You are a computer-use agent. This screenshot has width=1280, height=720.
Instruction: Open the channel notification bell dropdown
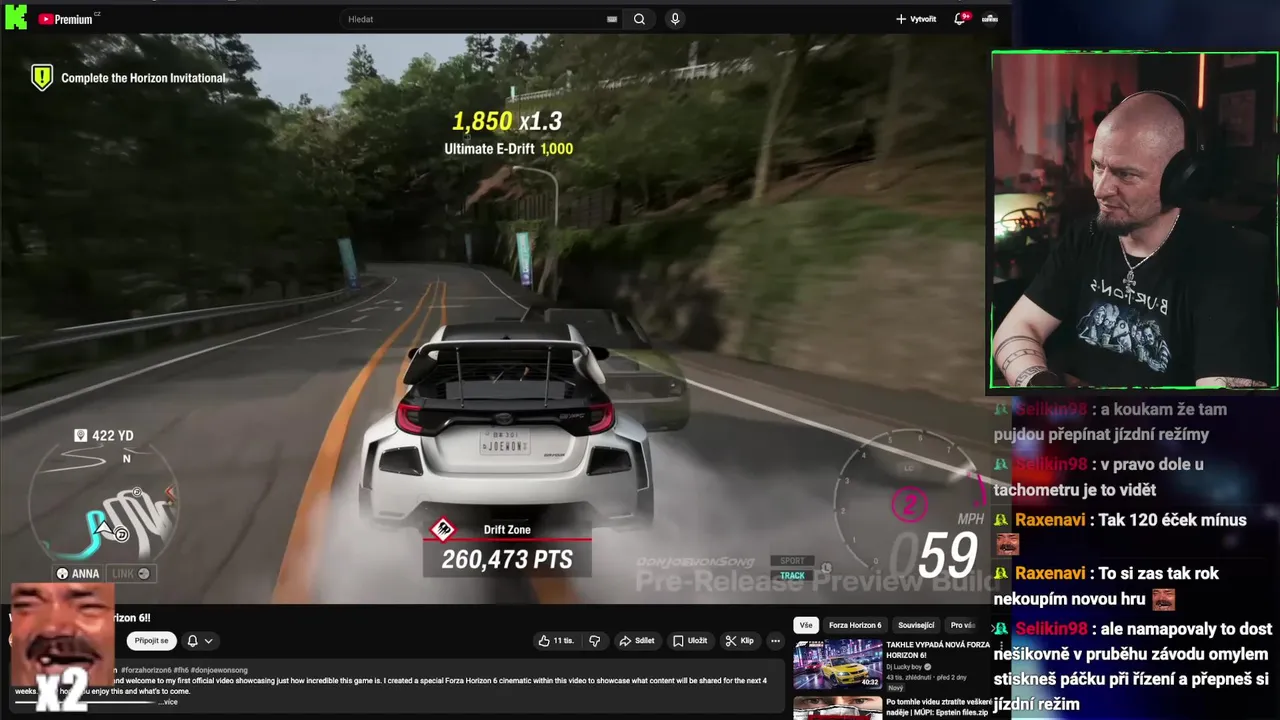click(x=199, y=641)
